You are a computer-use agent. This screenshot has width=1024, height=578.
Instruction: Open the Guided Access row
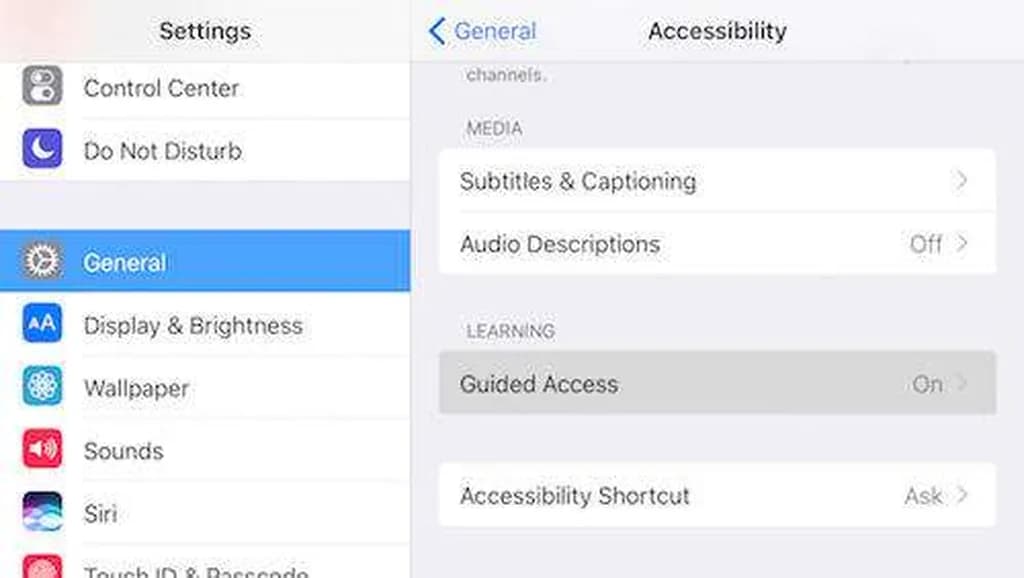point(539,384)
